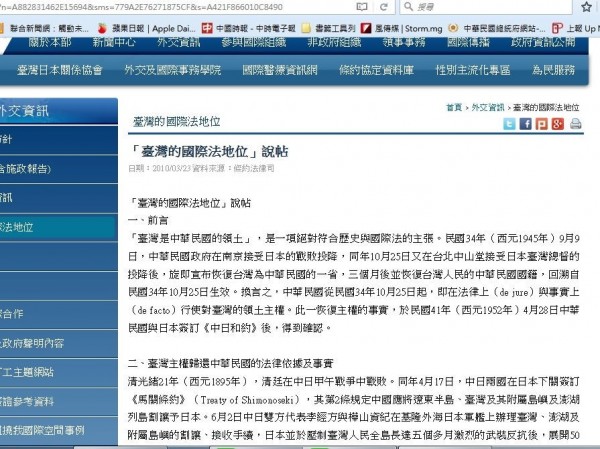This screenshot has width=600, height=449.
Task: Click the Plurk share icon
Action: 541,125
